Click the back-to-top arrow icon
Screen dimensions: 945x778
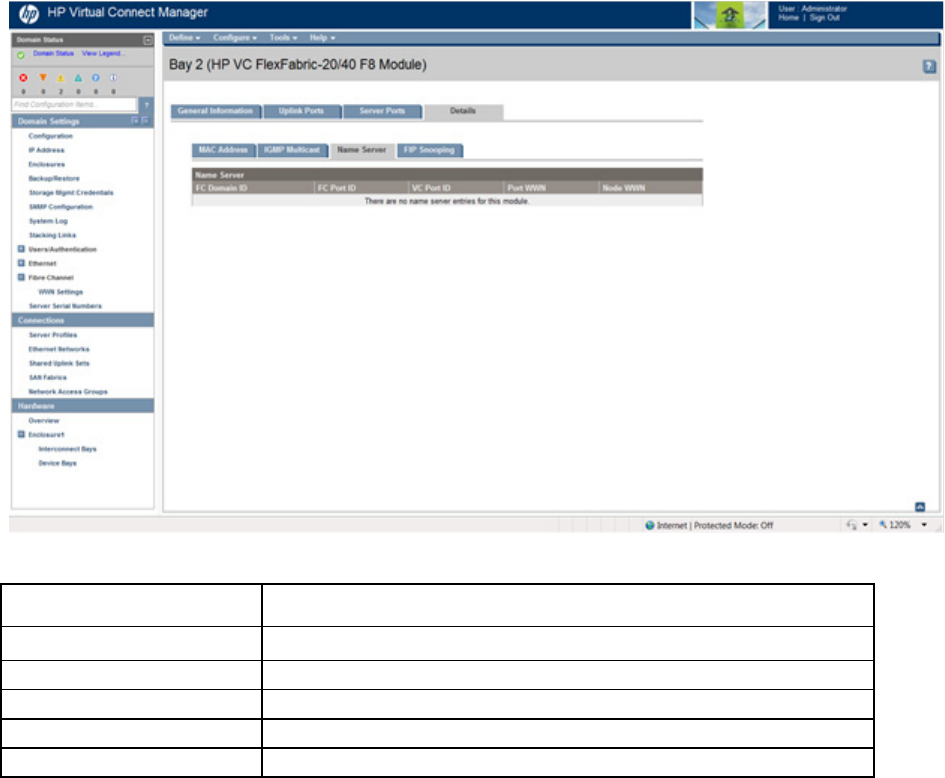(x=920, y=507)
